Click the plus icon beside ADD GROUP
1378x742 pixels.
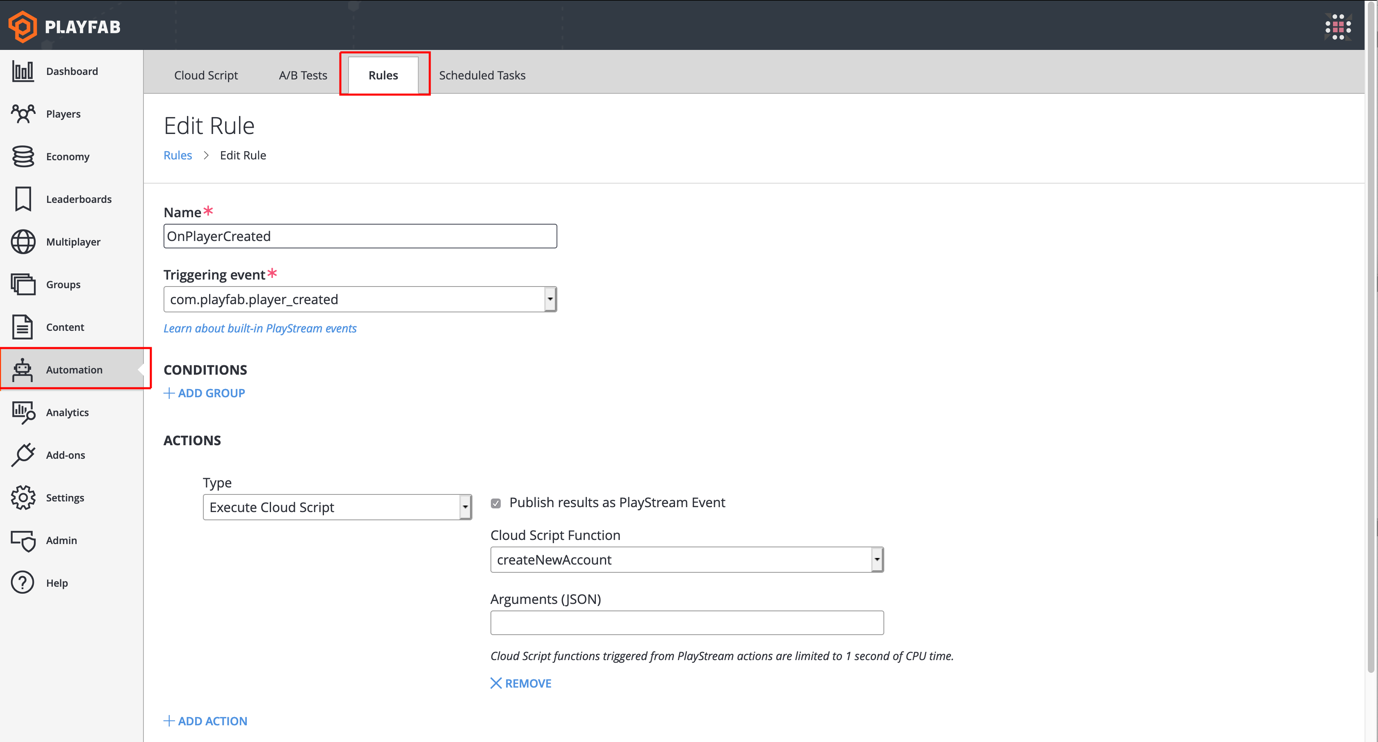pos(169,393)
